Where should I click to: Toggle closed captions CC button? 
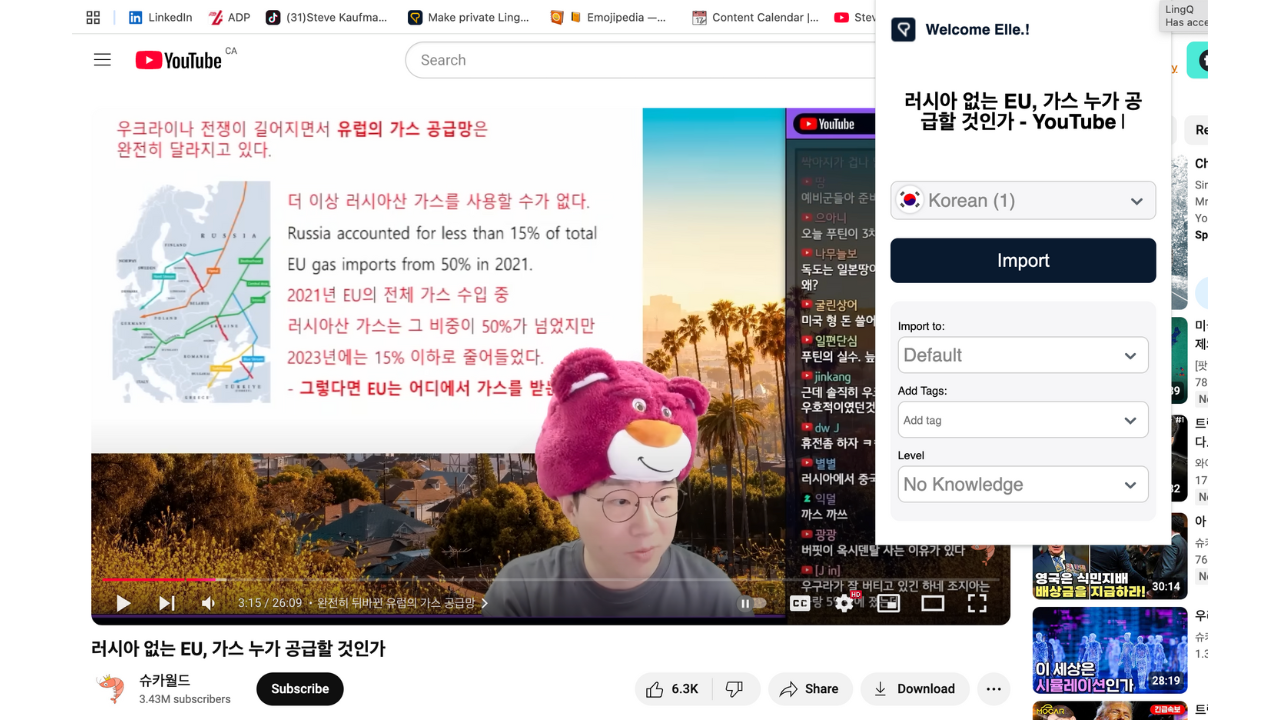click(x=800, y=603)
